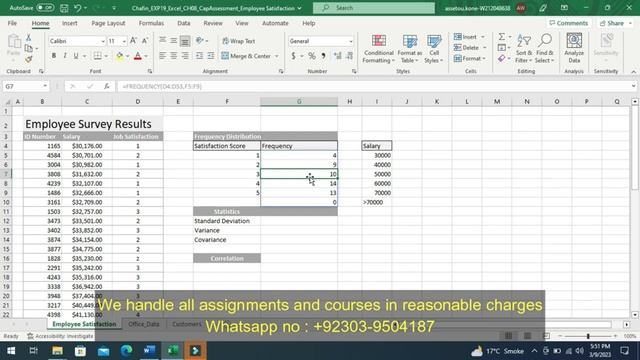The width and height of the screenshot is (640, 360).
Task: Toggle Wrap Text
Action: pos(239,41)
